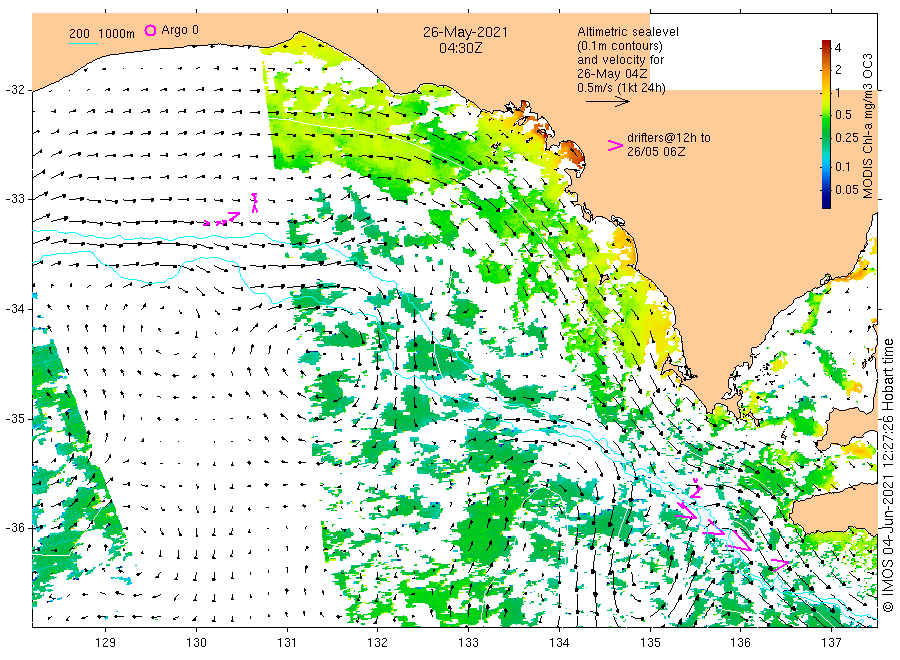Click the longitude axis label 132
The height and width of the screenshot is (660, 900).
378,642
